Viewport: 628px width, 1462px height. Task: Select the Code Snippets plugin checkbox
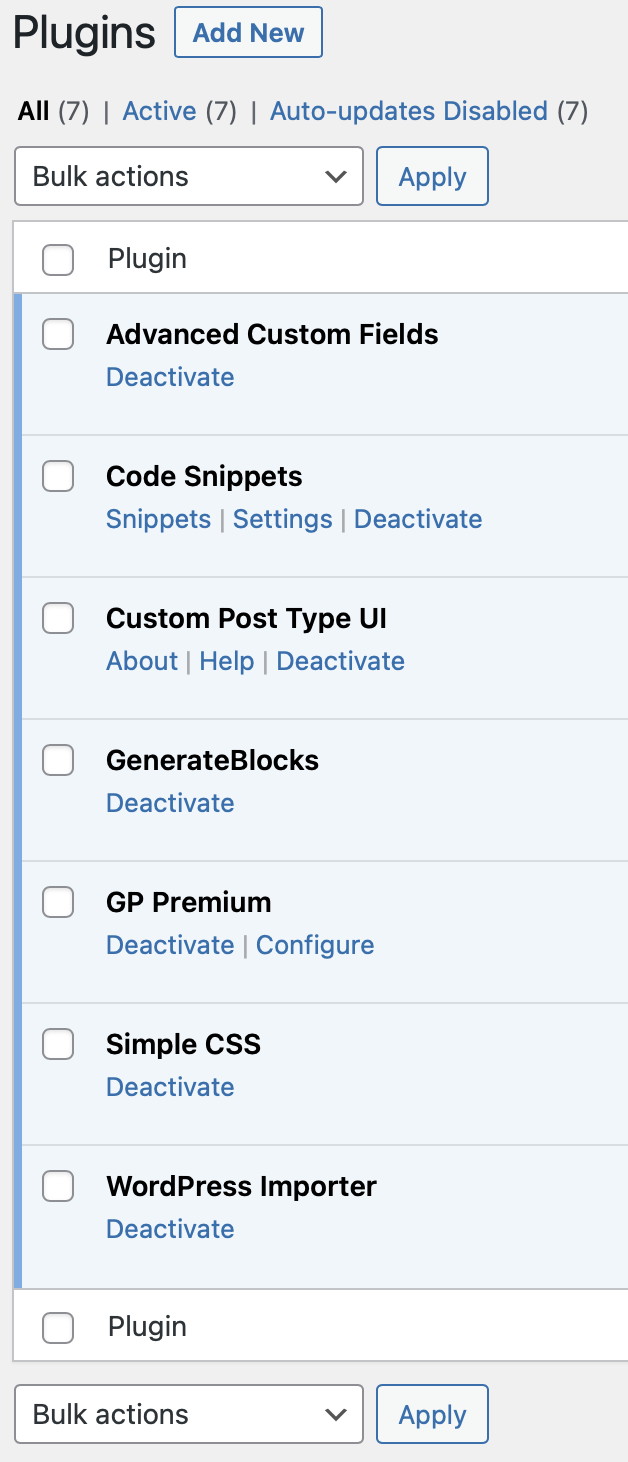(58, 476)
